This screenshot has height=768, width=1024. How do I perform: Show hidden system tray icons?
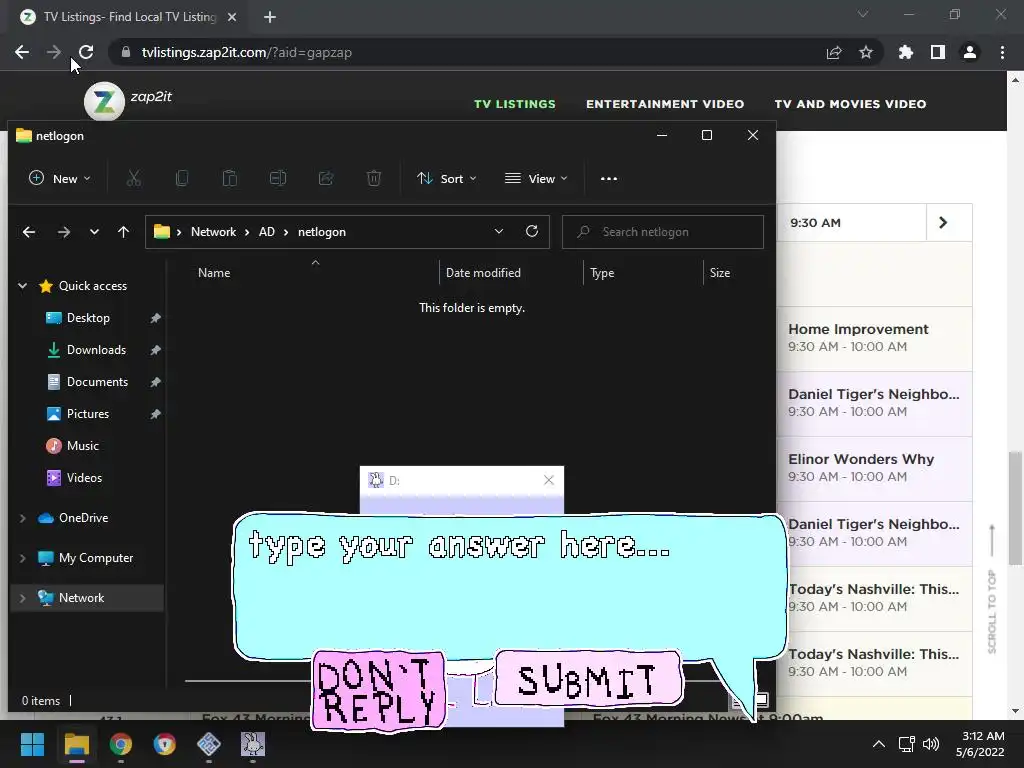(879, 744)
